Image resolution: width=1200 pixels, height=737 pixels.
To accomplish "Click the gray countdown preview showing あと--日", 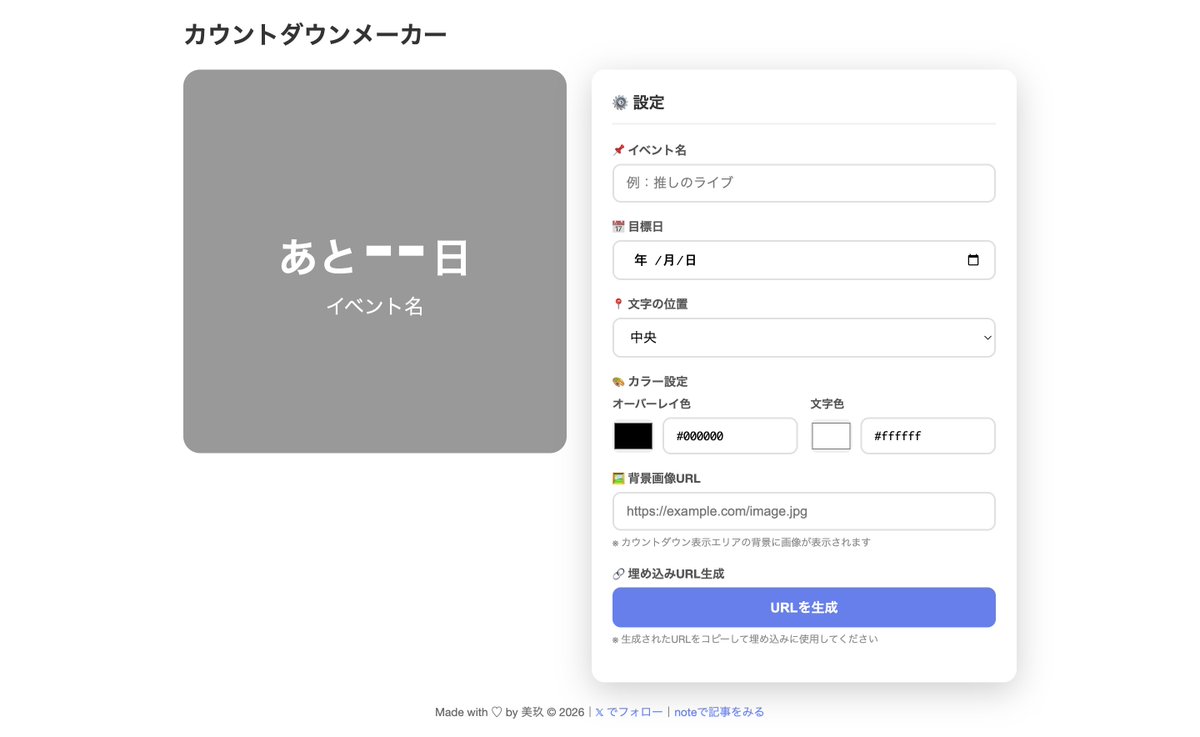I will [375, 260].
